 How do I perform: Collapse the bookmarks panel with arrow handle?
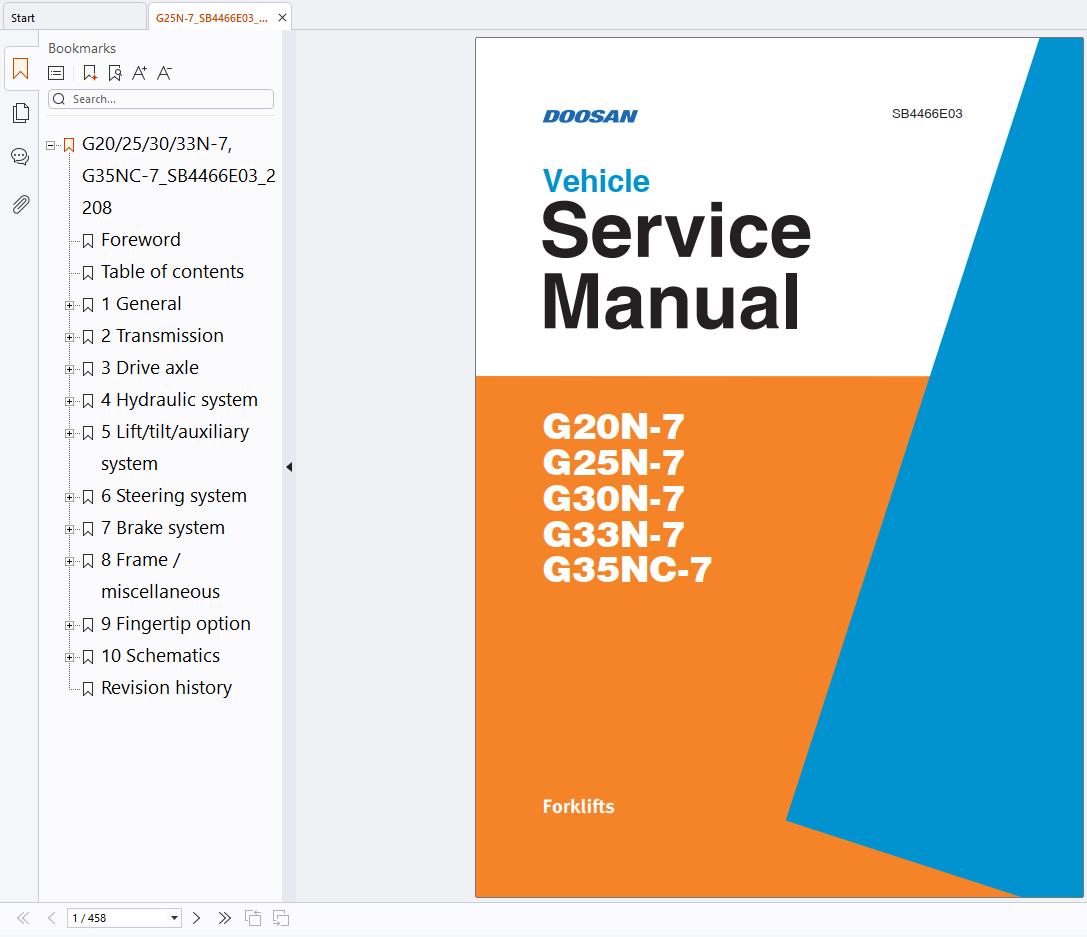[289, 467]
